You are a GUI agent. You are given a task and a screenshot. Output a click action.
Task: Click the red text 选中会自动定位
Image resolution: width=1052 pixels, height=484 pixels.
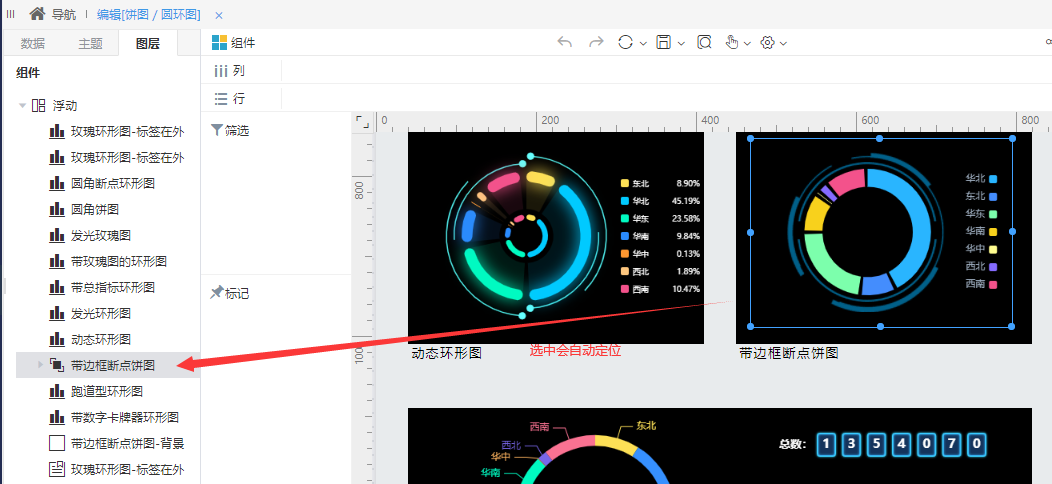click(575, 350)
